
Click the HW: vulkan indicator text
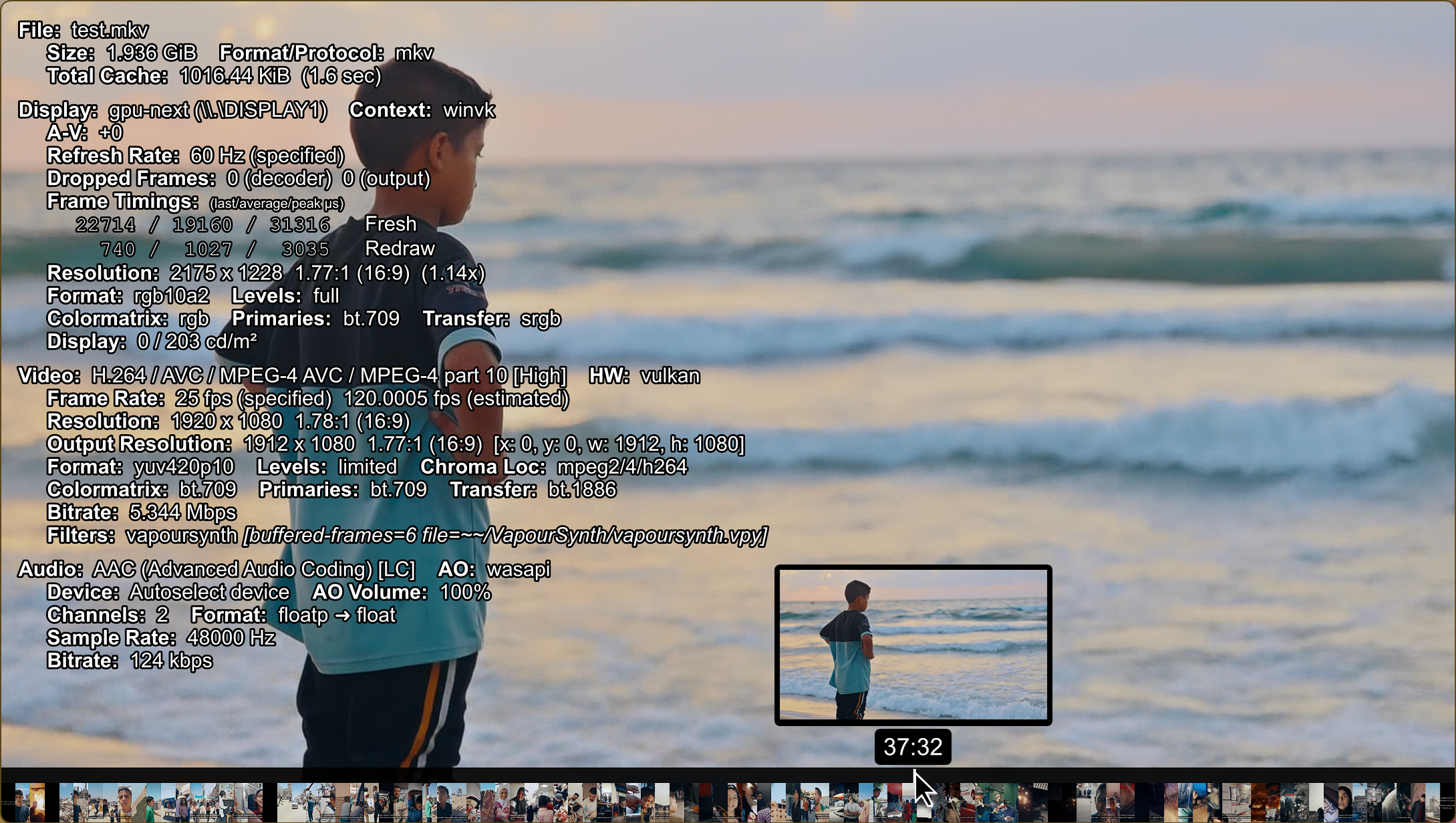point(645,375)
